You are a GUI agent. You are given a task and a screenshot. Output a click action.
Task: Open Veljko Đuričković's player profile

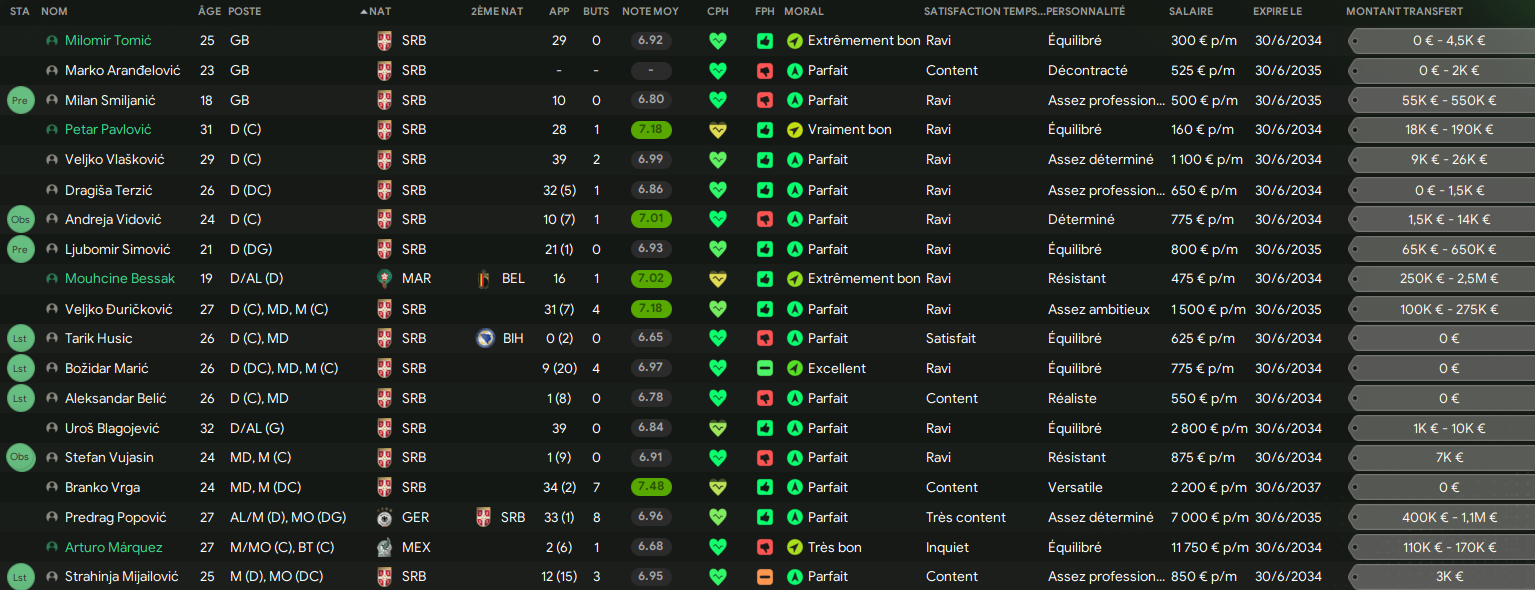click(x=118, y=309)
